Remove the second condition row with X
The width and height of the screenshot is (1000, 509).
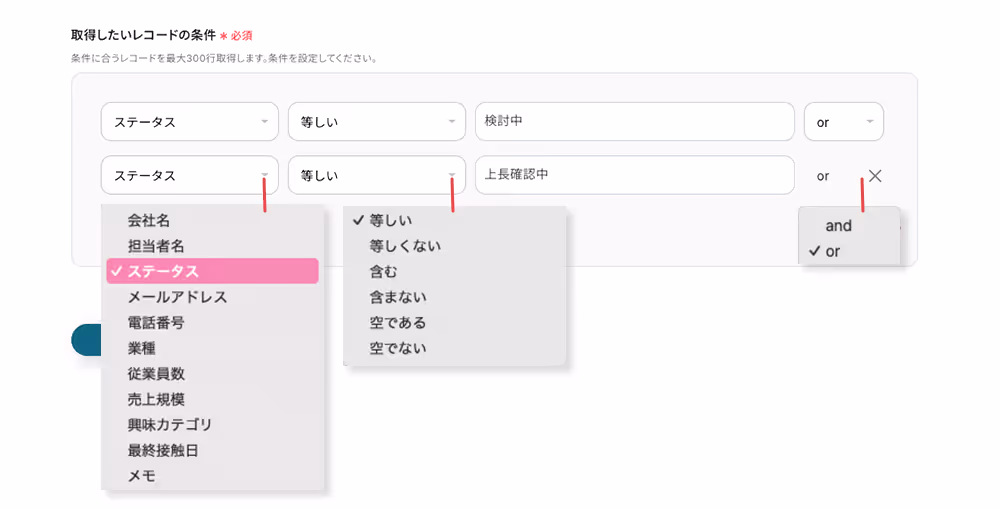pos(875,176)
